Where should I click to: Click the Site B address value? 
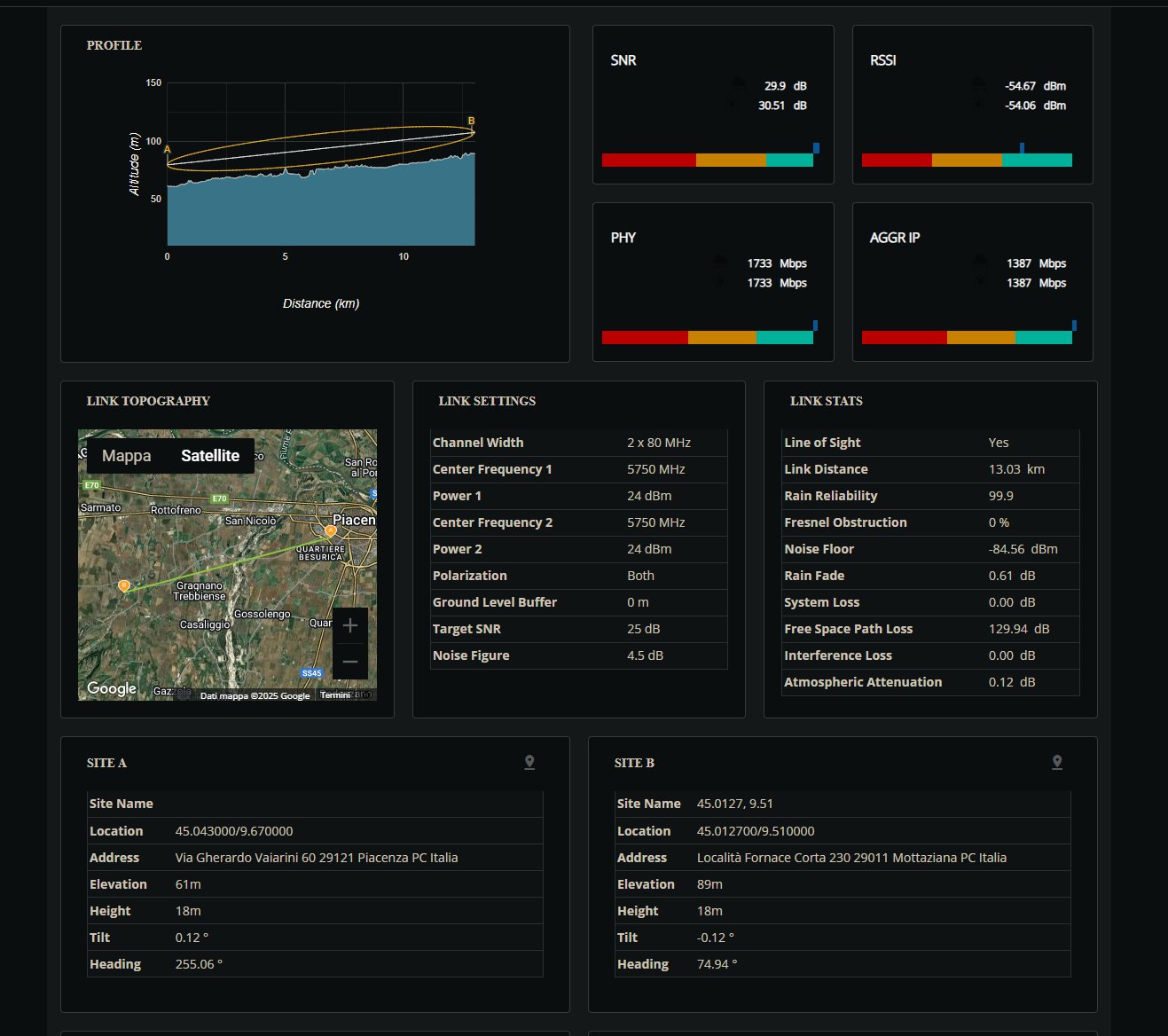(x=851, y=858)
